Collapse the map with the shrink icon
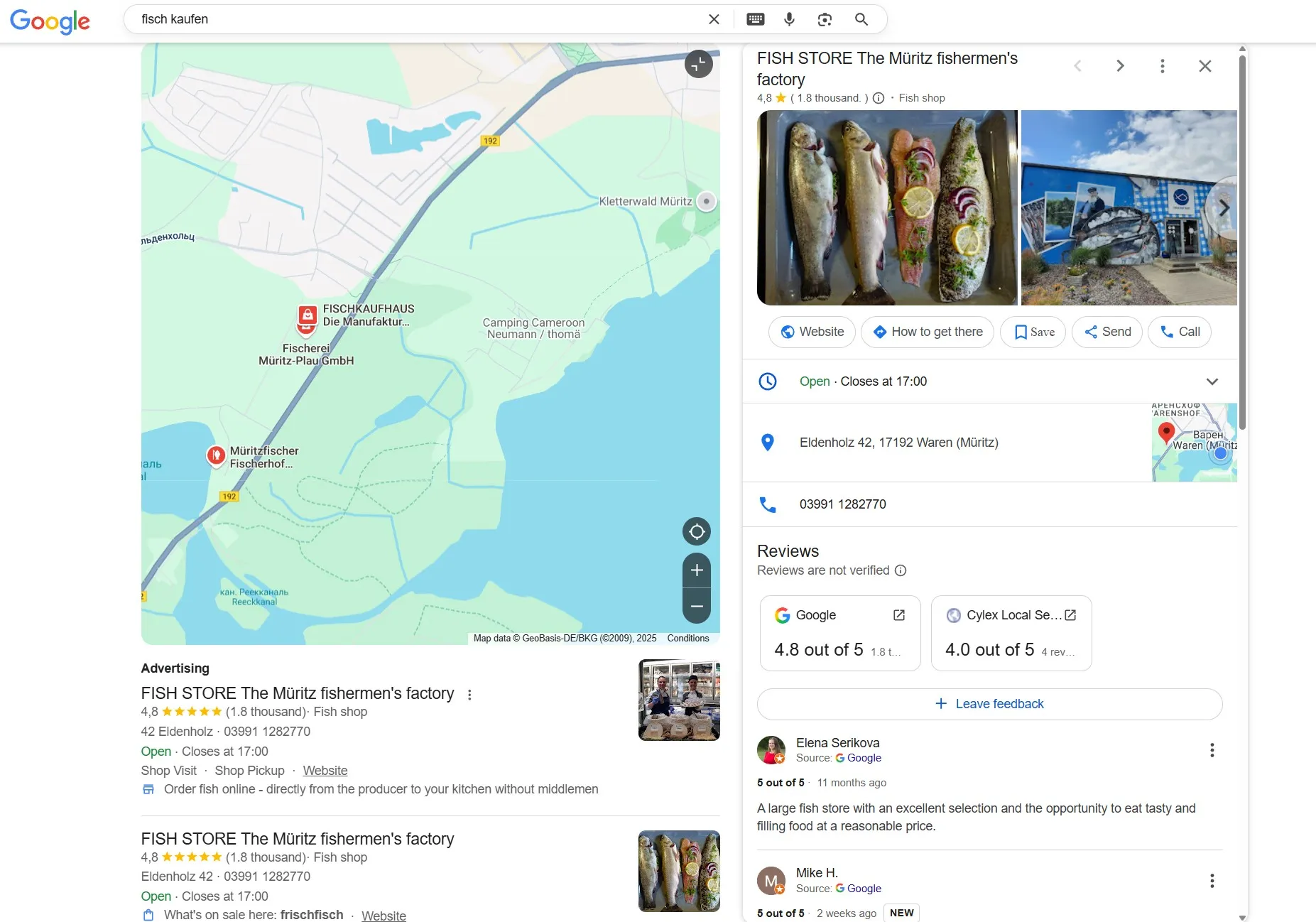Screen dimensions: 1316x922 coord(699,64)
